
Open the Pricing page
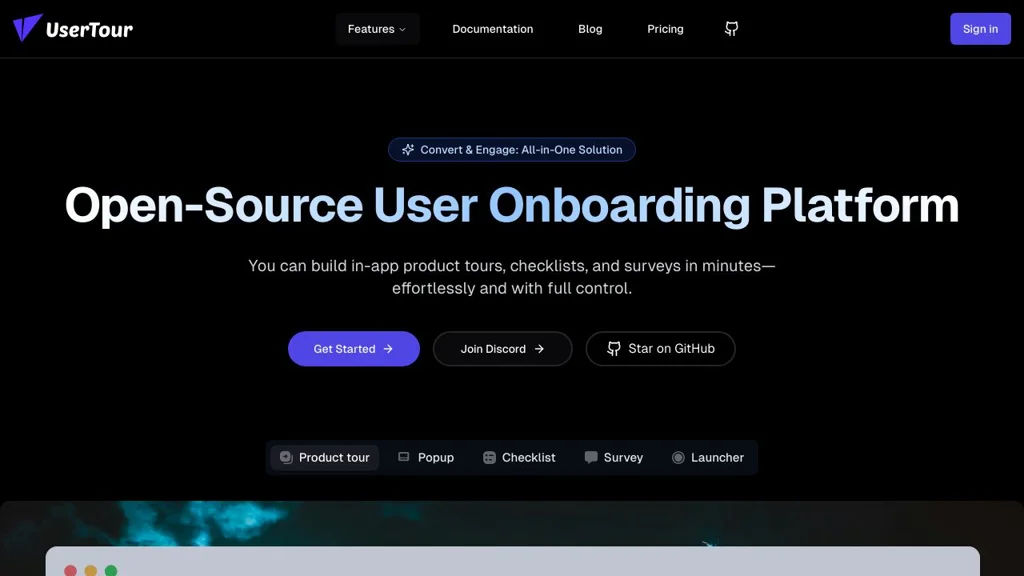(x=665, y=29)
